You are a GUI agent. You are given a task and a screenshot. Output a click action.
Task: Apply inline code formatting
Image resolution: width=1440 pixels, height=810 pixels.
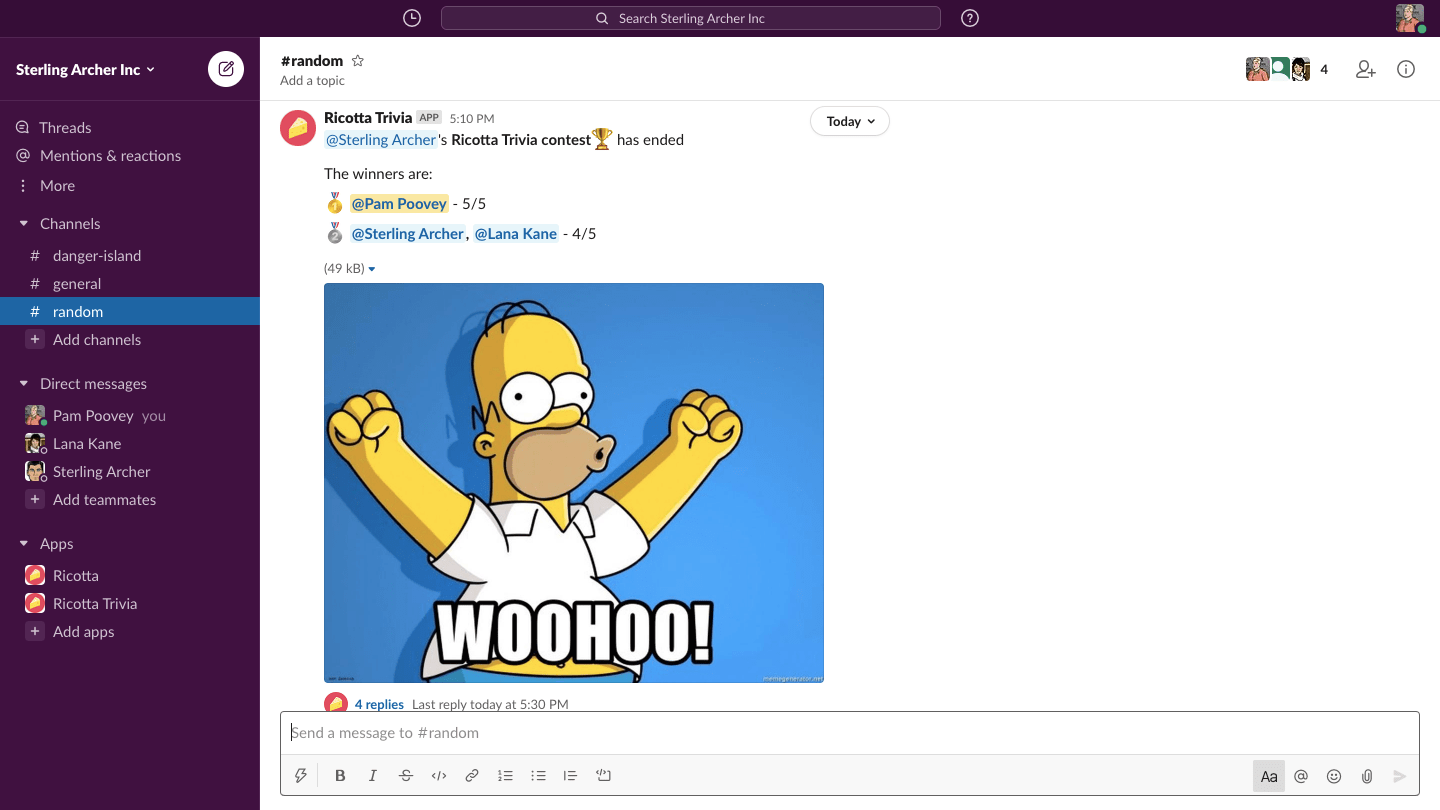439,775
